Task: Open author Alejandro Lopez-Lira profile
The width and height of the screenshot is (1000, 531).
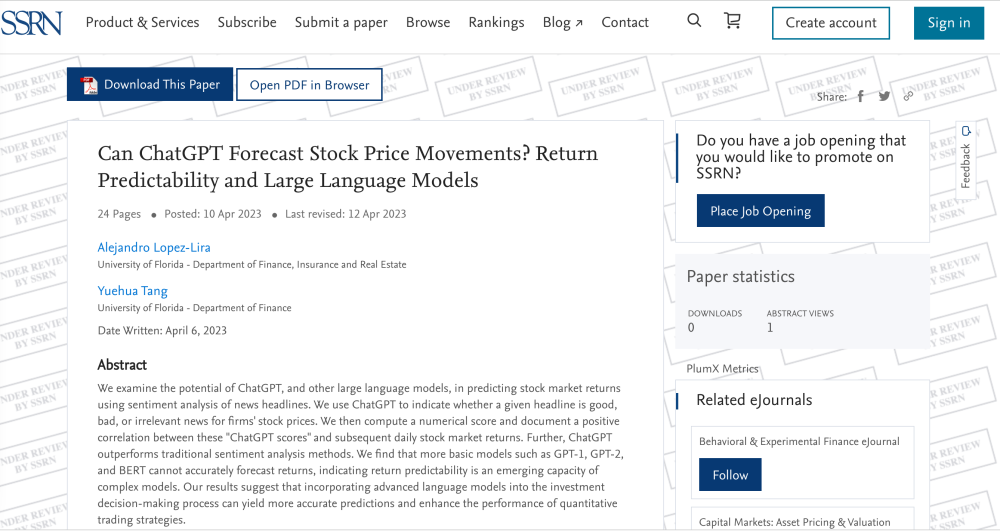Action: 154,247
